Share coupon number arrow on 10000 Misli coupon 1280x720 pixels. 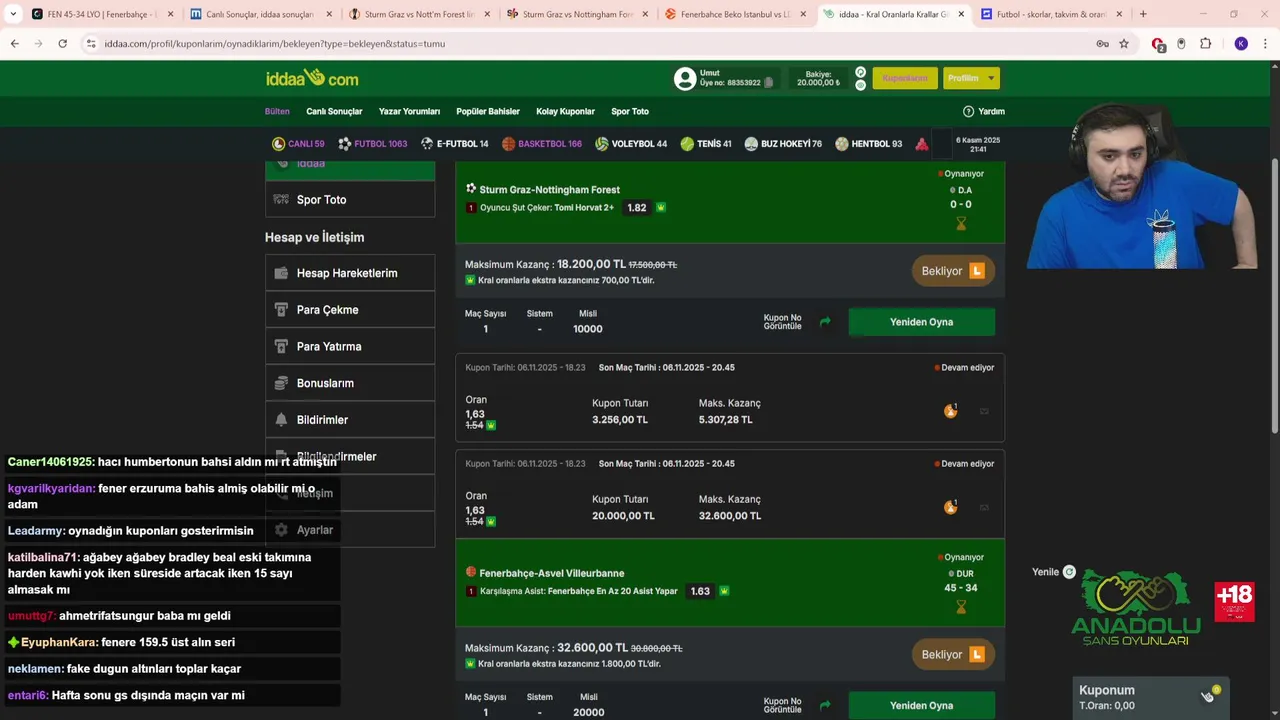(x=825, y=322)
